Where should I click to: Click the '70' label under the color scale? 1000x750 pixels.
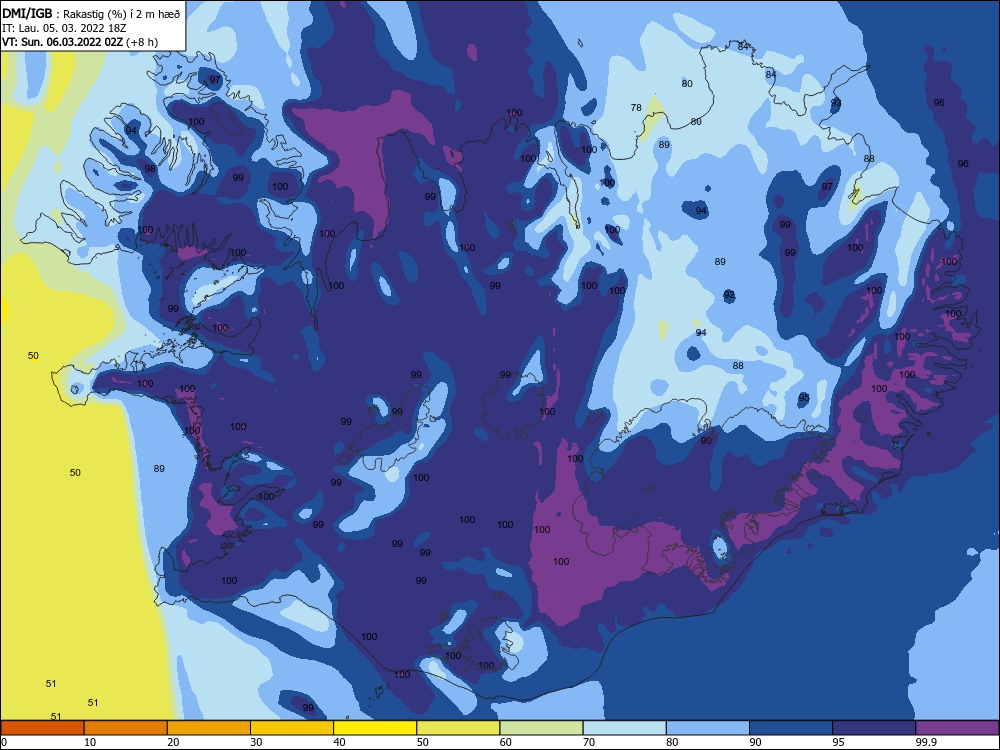(x=589, y=742)
